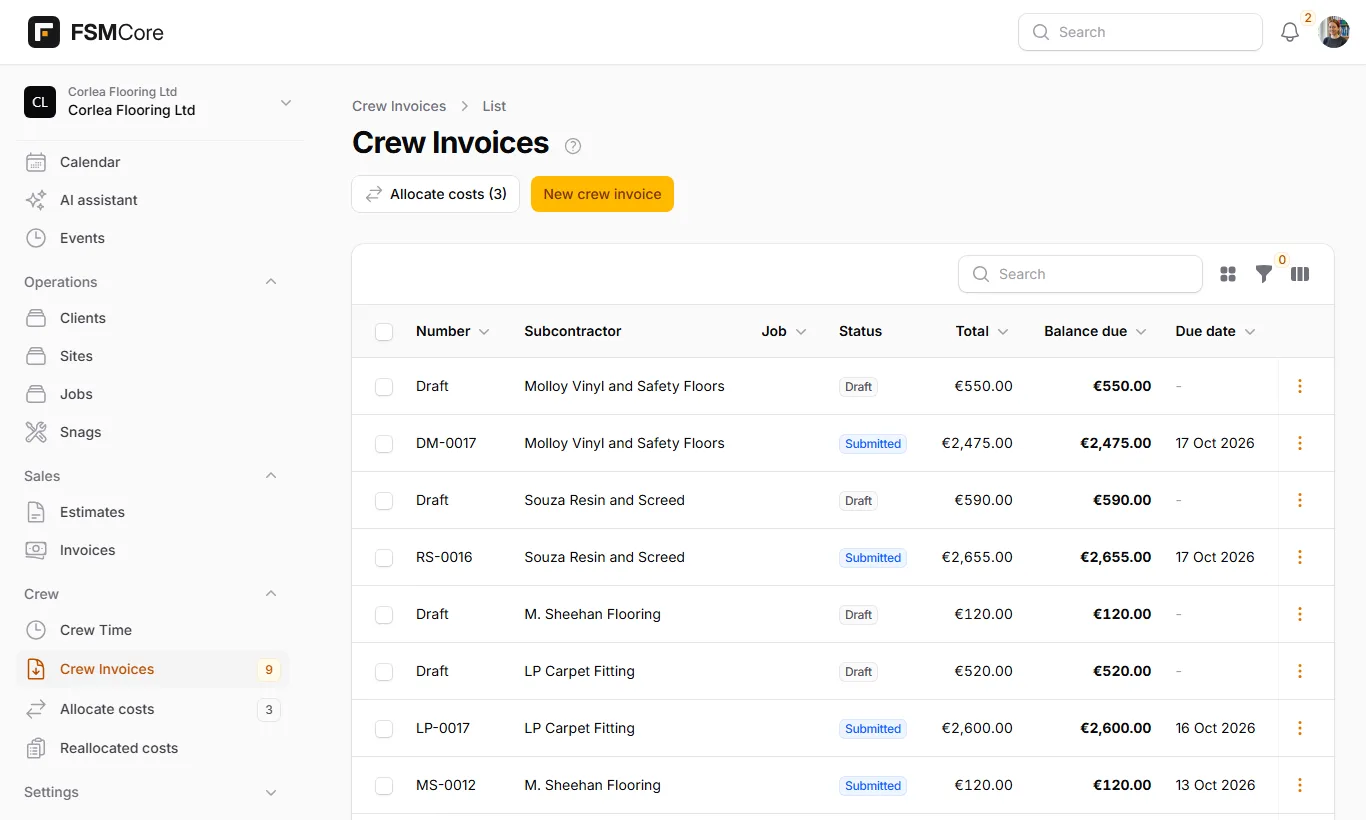Go to the AI assistant page
The height and width of the screenshot is (820, 1366).
[x=153, y=200]
